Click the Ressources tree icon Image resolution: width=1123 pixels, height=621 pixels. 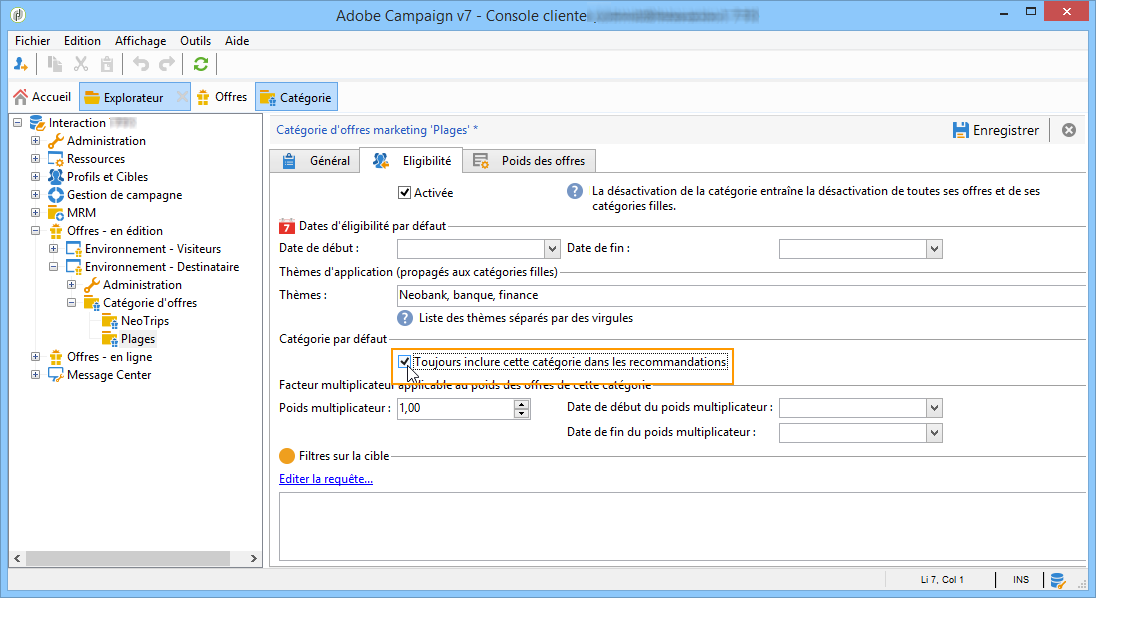56,159
